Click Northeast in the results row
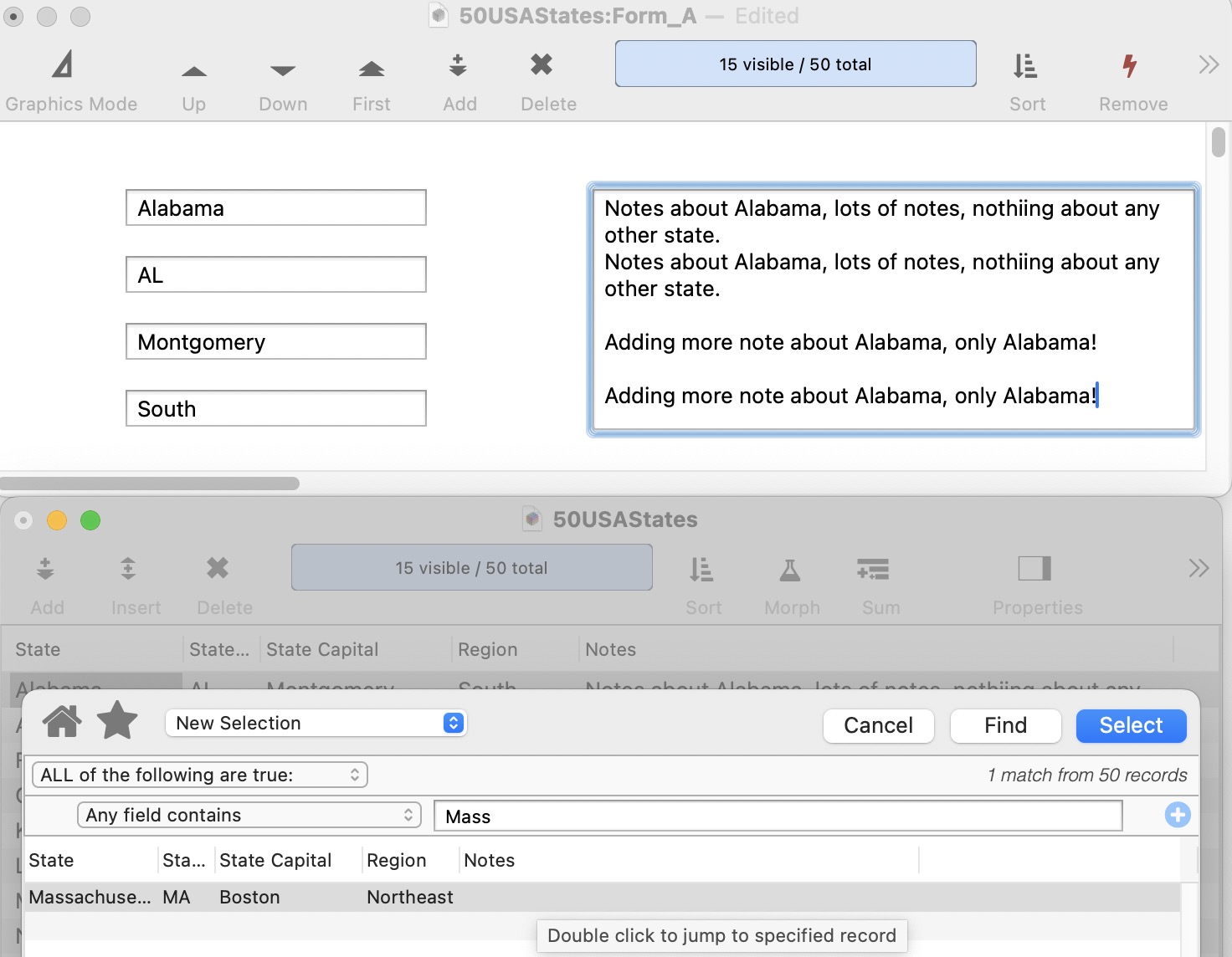 pos(410,897)
